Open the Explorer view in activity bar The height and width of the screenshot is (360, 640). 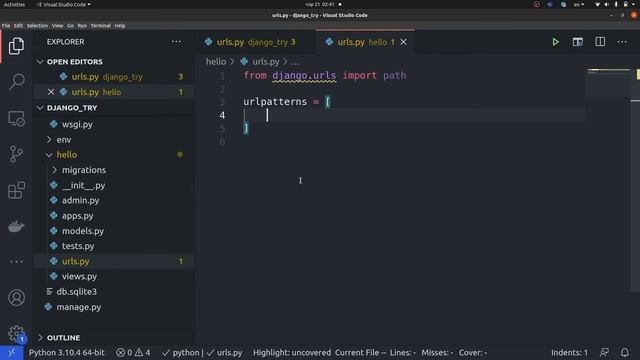(16, 46)
